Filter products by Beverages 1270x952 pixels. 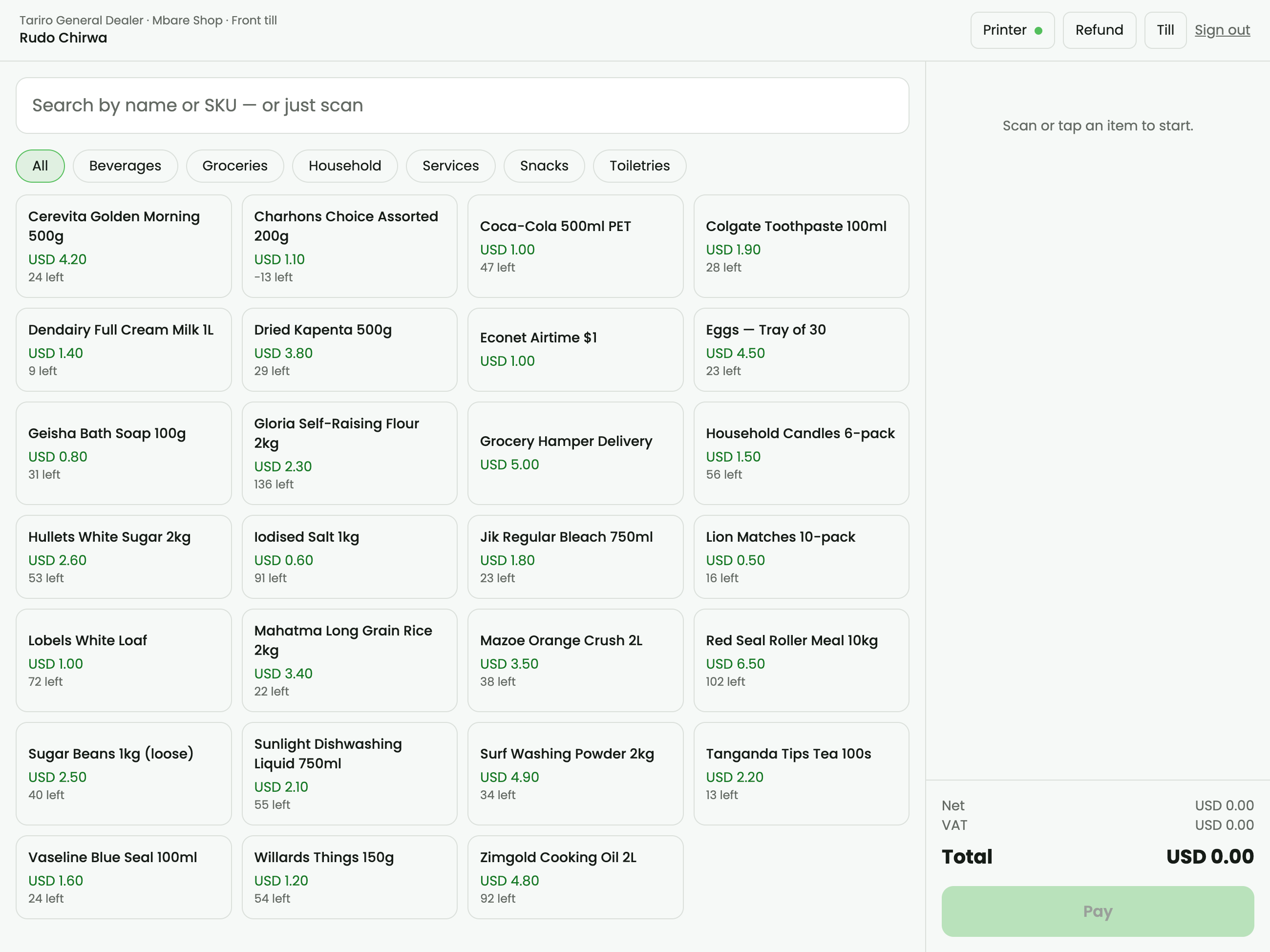[x=125, y=166]
